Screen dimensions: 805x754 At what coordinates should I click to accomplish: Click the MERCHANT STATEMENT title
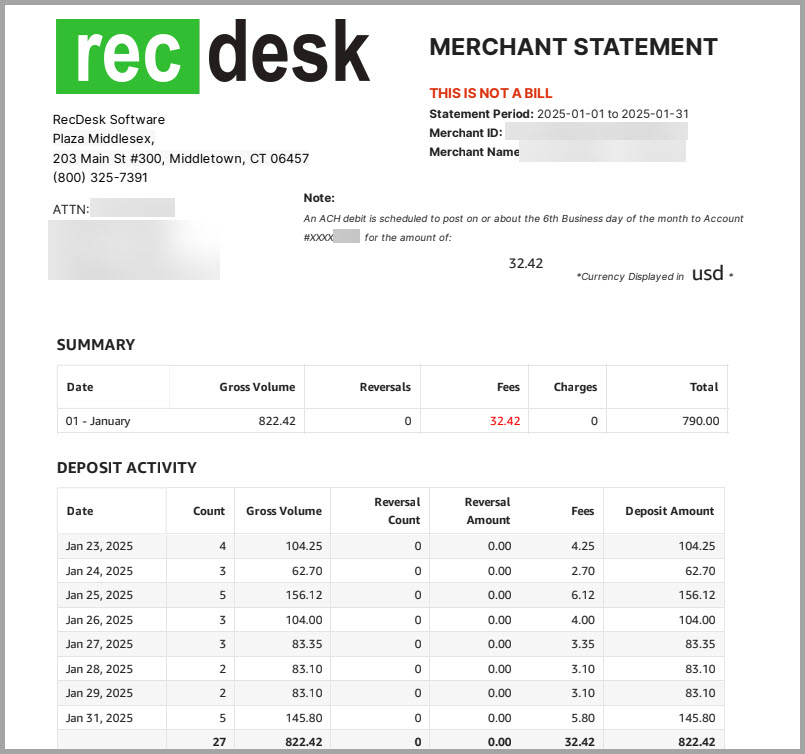coord(573,47)
